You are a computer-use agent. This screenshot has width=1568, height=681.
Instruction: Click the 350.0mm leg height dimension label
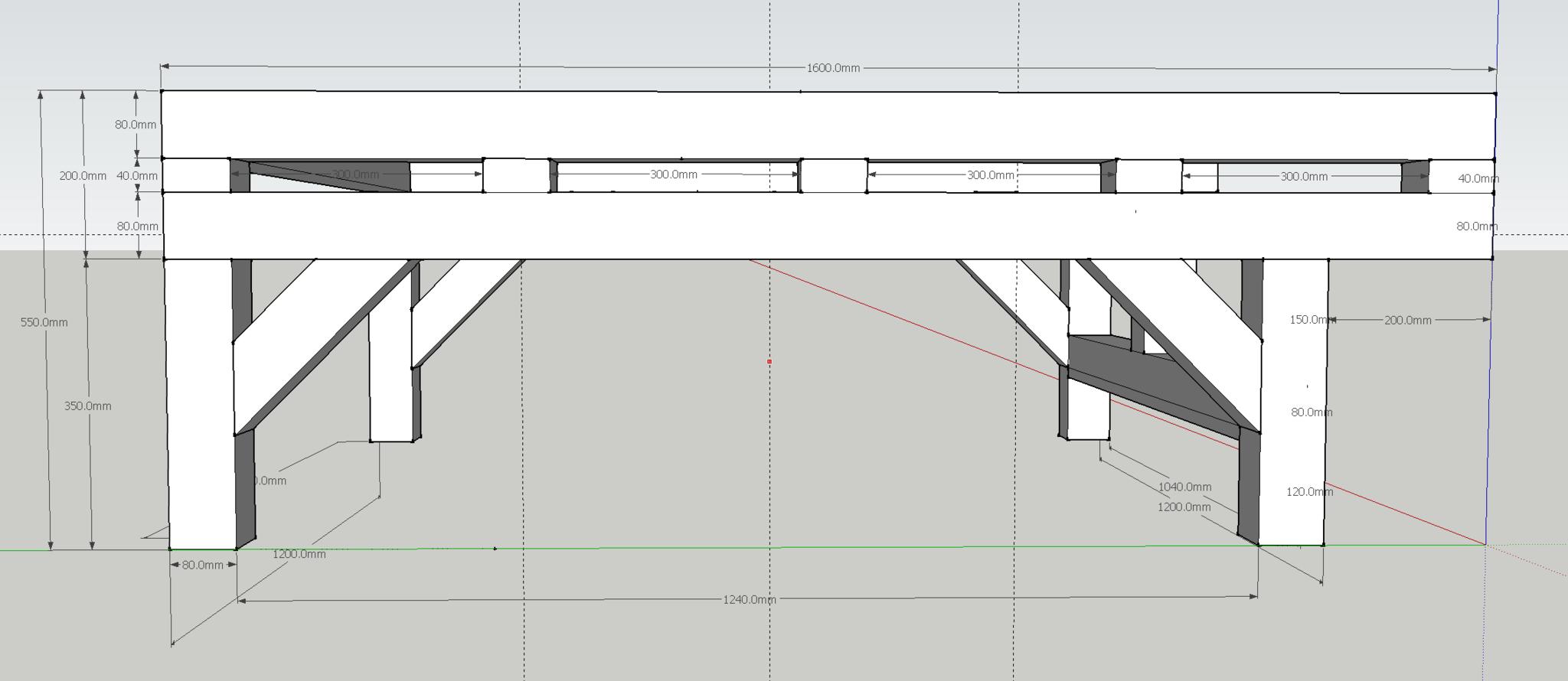[x=87, y=406]
